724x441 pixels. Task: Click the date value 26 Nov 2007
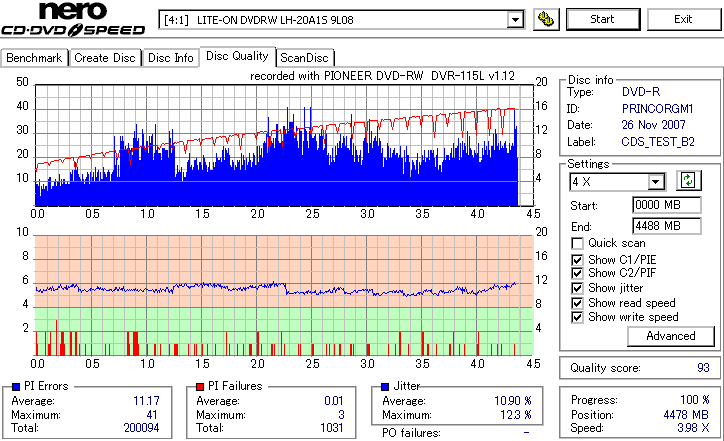[x=653, y=125]
